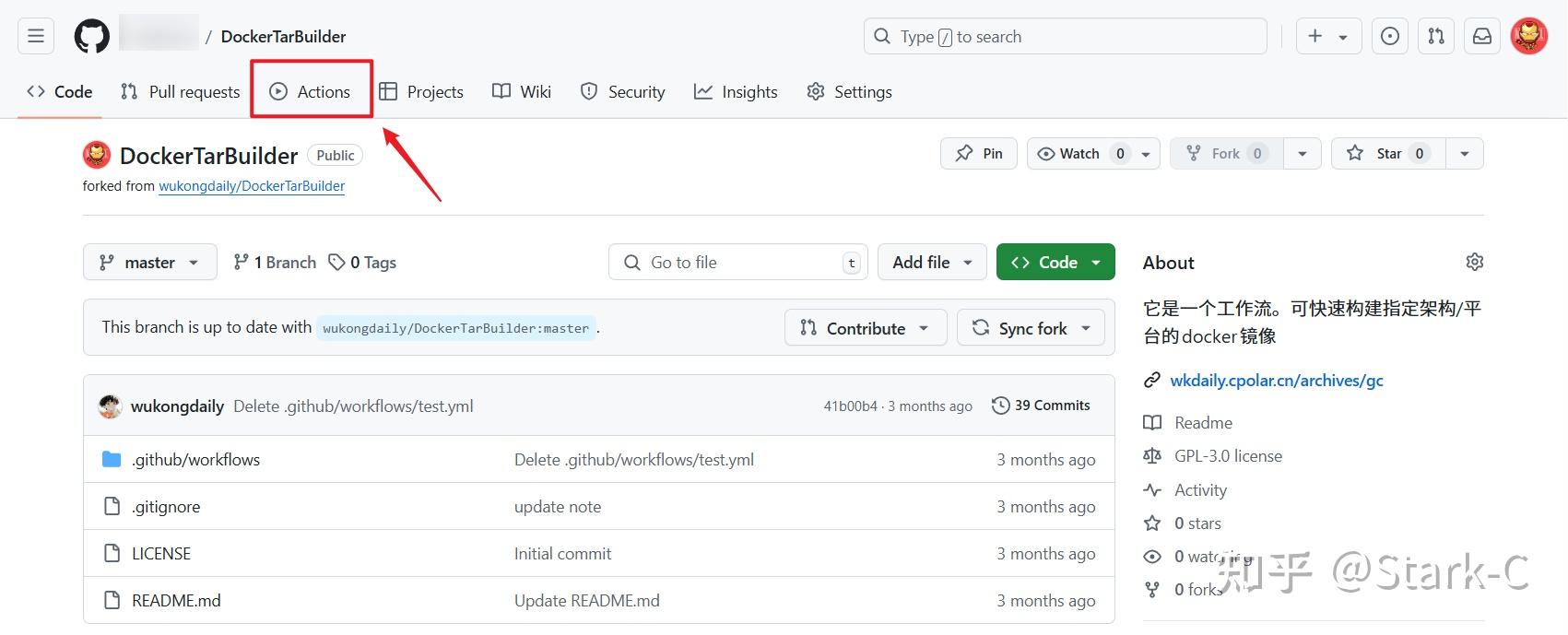Open the Issues icon in header
The height and width of the screenshot is (635, 1568).
pyautogui.click(x=1390, y=37)
